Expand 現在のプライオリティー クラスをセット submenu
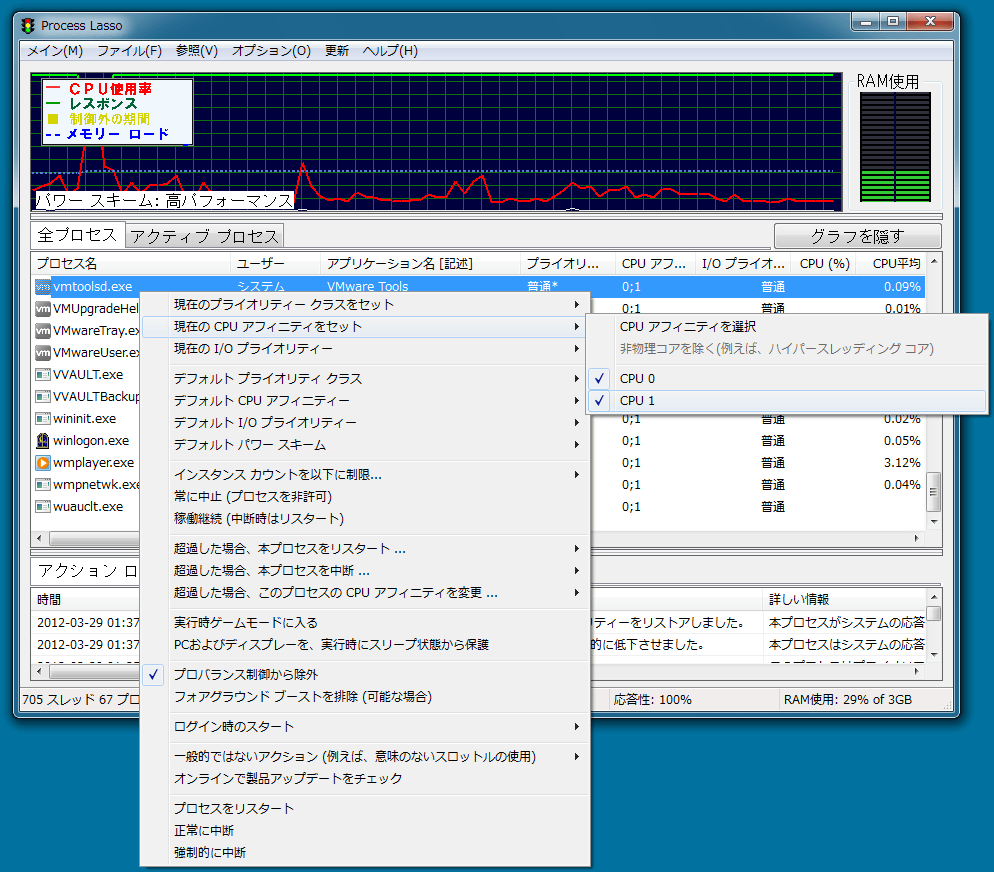The height and width of the screenshot is (872, 994). click(x=366, y=304)
